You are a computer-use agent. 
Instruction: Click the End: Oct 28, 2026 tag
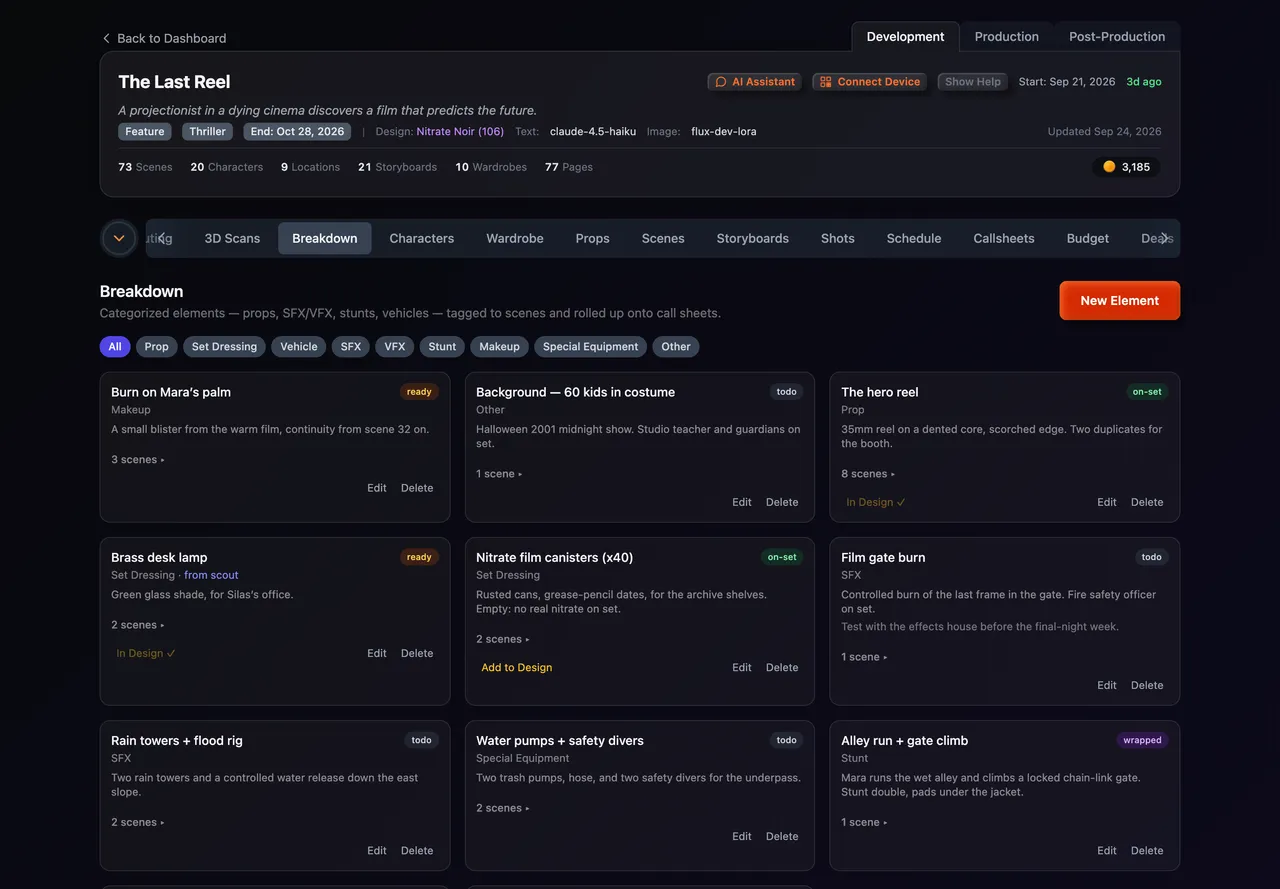pyautogui.click(x=297, y=132)
